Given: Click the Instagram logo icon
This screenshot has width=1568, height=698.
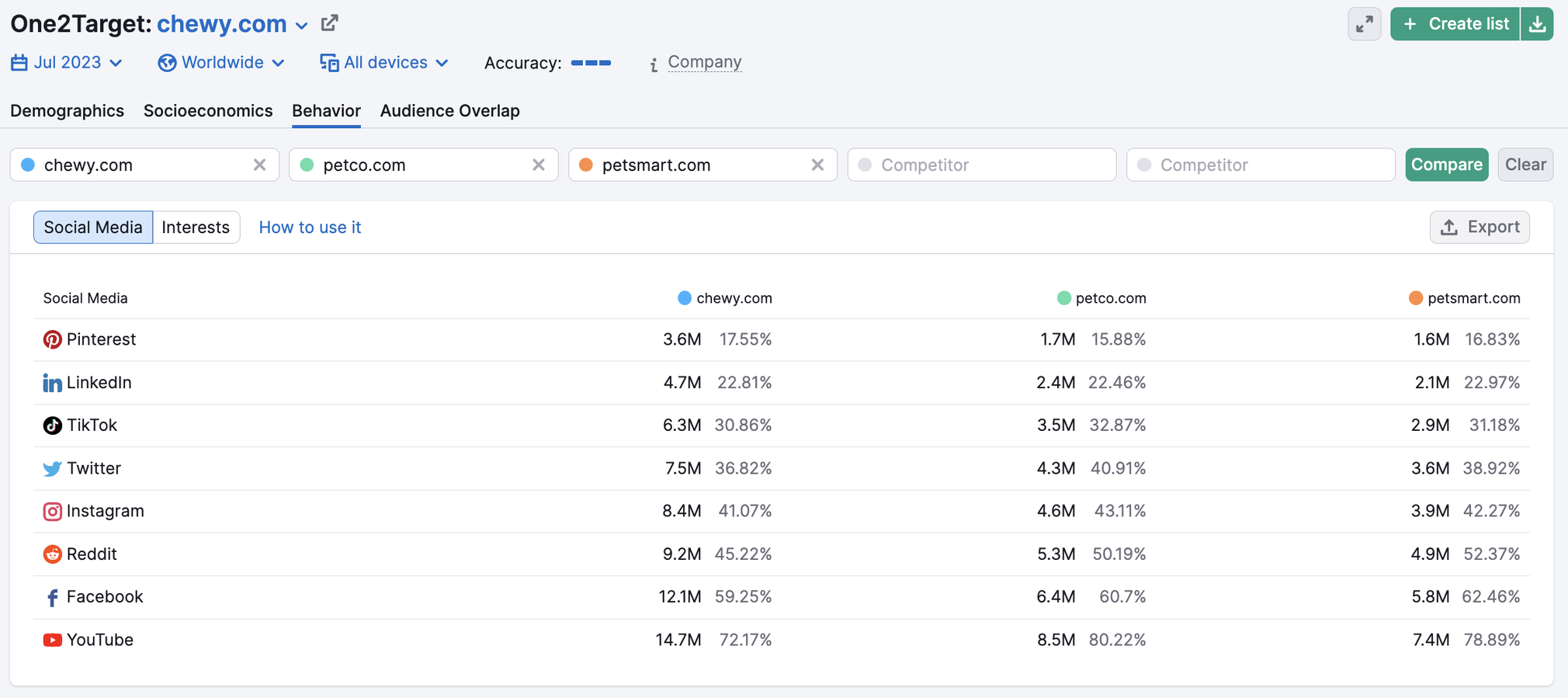Looking at the screenshot, I should 52,512.
